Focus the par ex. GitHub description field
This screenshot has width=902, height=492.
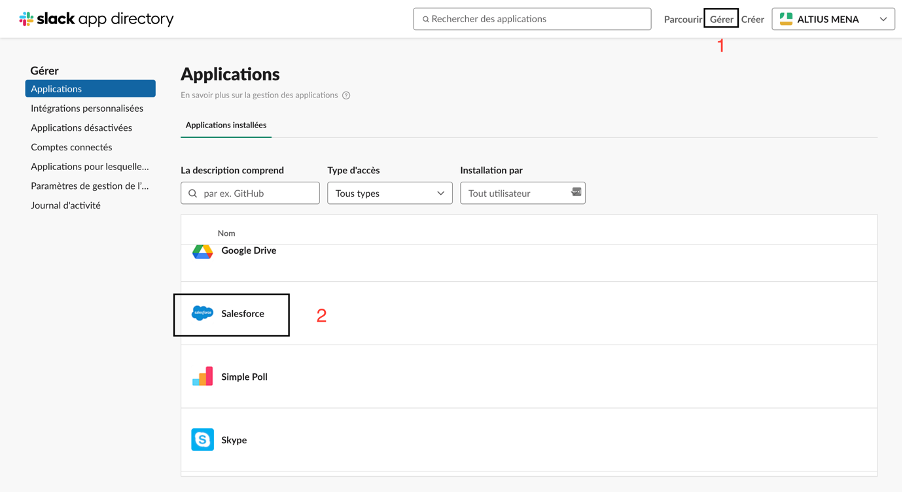tap(250, 193)
